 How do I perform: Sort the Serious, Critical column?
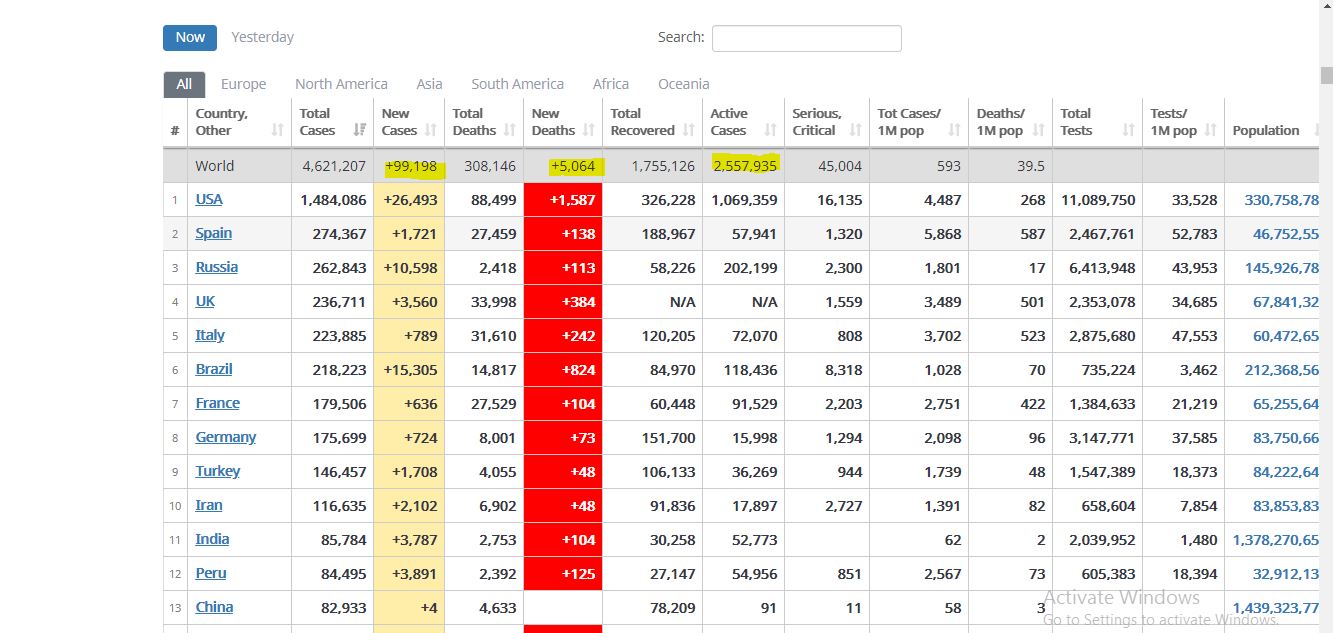(x=856, y=131)
